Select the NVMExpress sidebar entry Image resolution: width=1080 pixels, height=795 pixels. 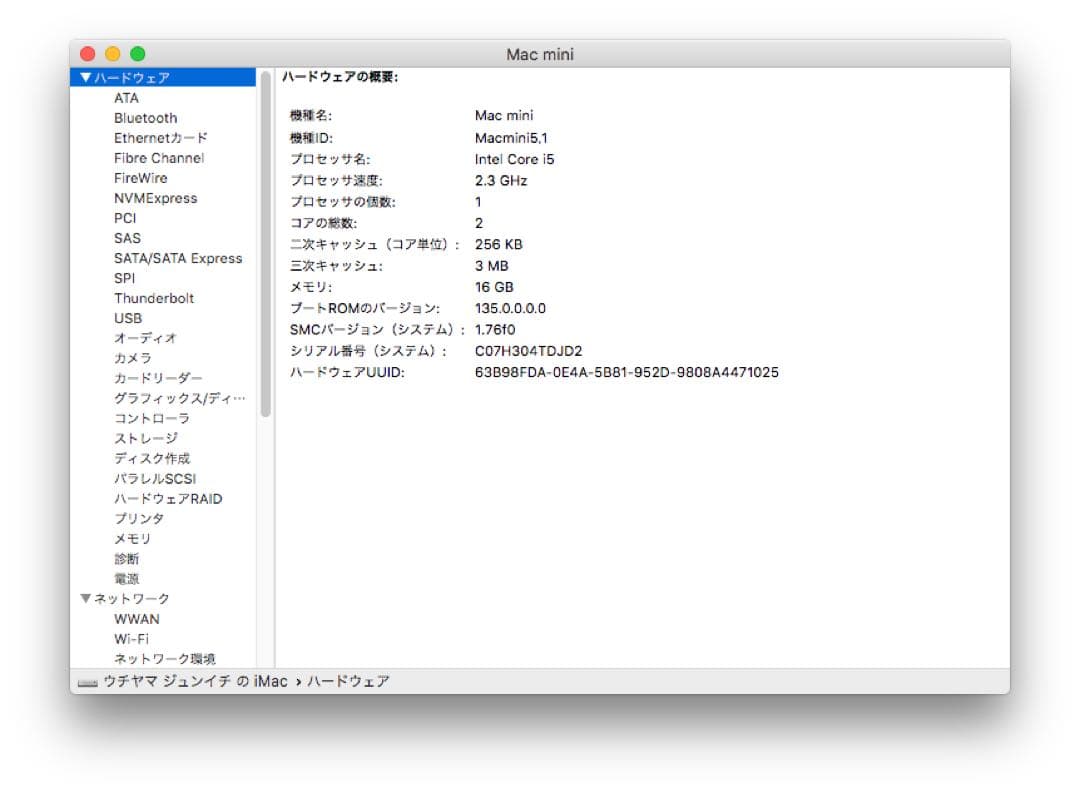coord(156,198)
